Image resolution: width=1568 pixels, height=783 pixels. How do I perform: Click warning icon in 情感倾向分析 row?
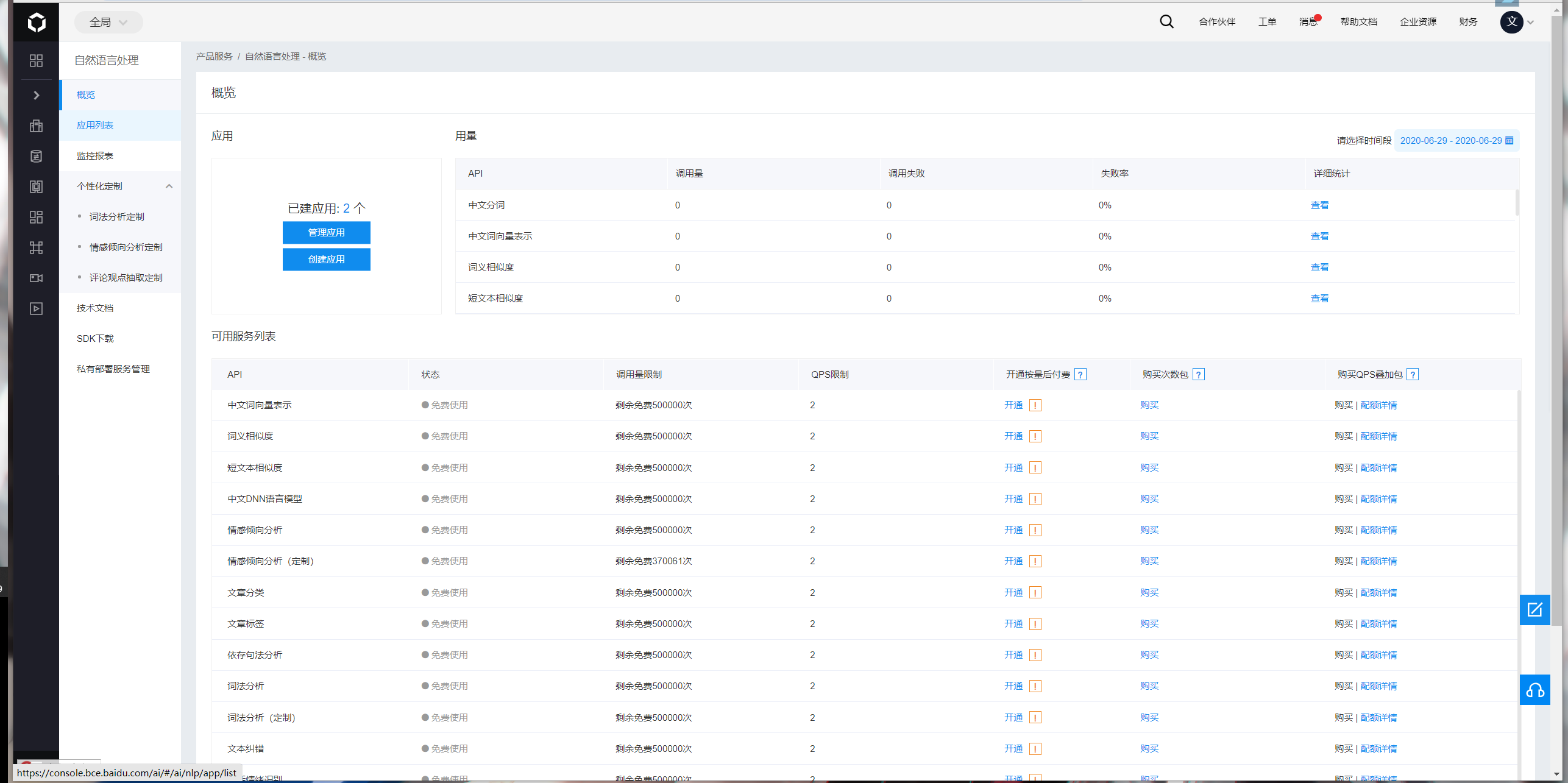(x=1035, y=530)
